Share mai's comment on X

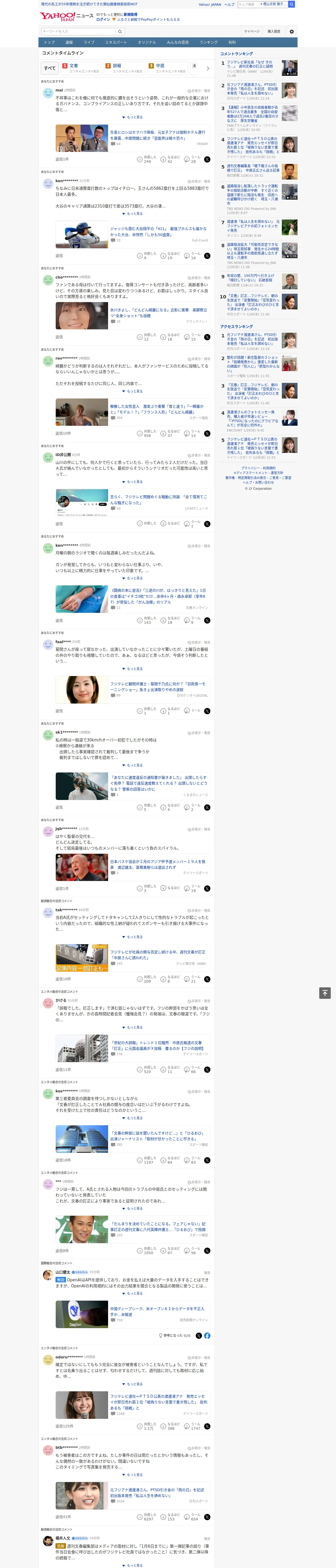tap(207, 159)
